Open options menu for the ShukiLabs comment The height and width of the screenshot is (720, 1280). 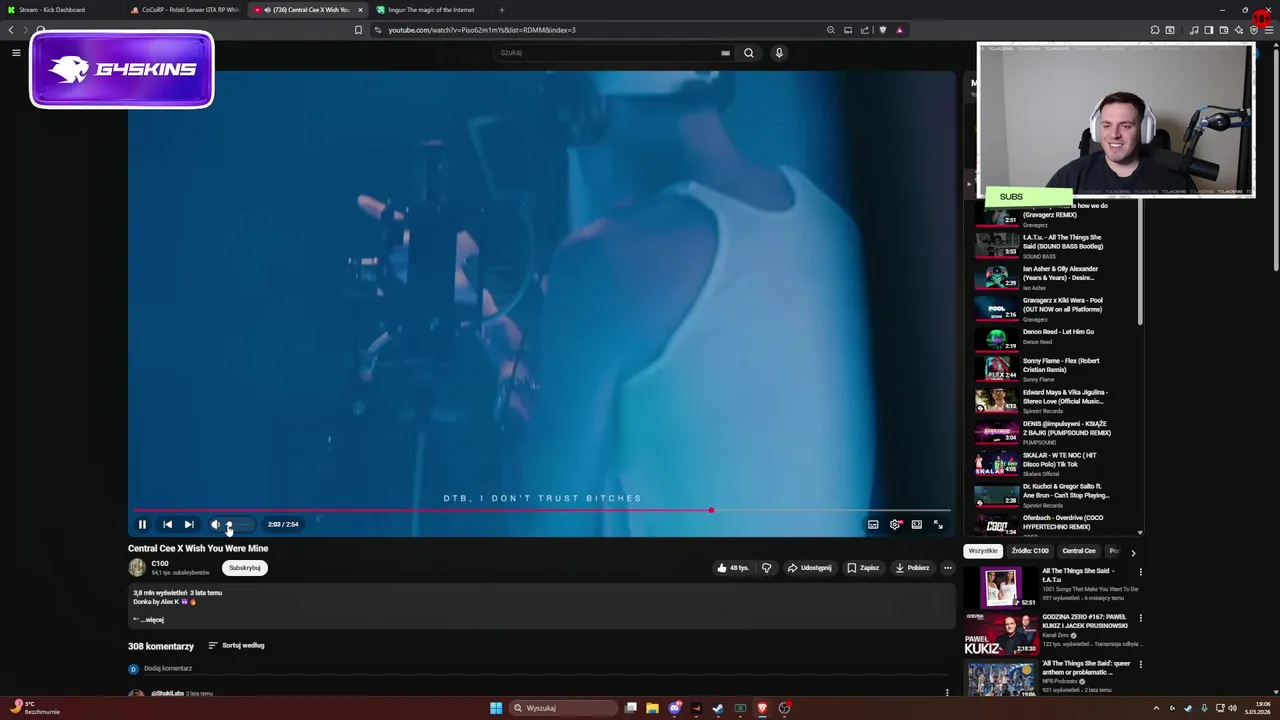(947, 692)
